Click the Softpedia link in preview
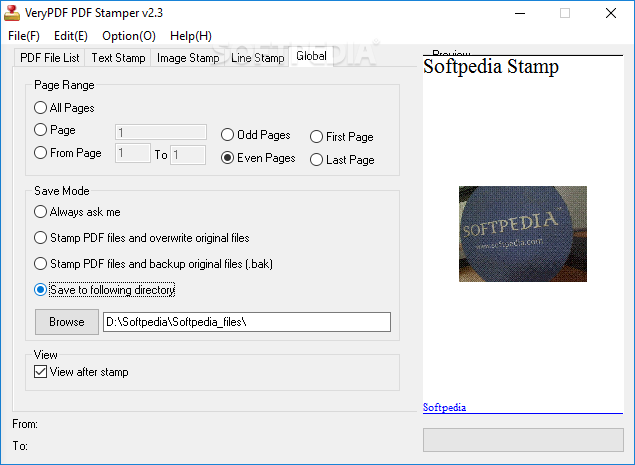The width and height of the screenshot is (635, 465). (444, 407)
